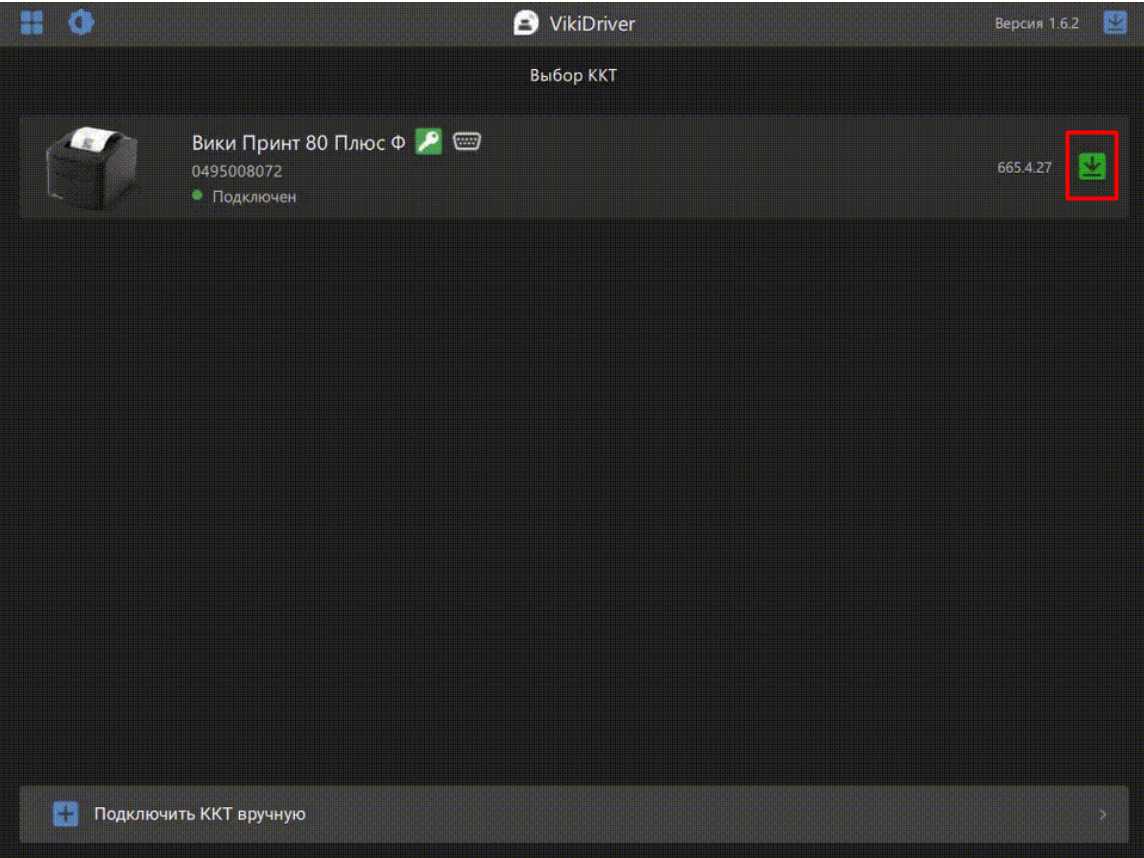This screenshot has width=1144, height=858.
Task: Click the firmware version 665.4.27
Action: tap(1024, 167)
